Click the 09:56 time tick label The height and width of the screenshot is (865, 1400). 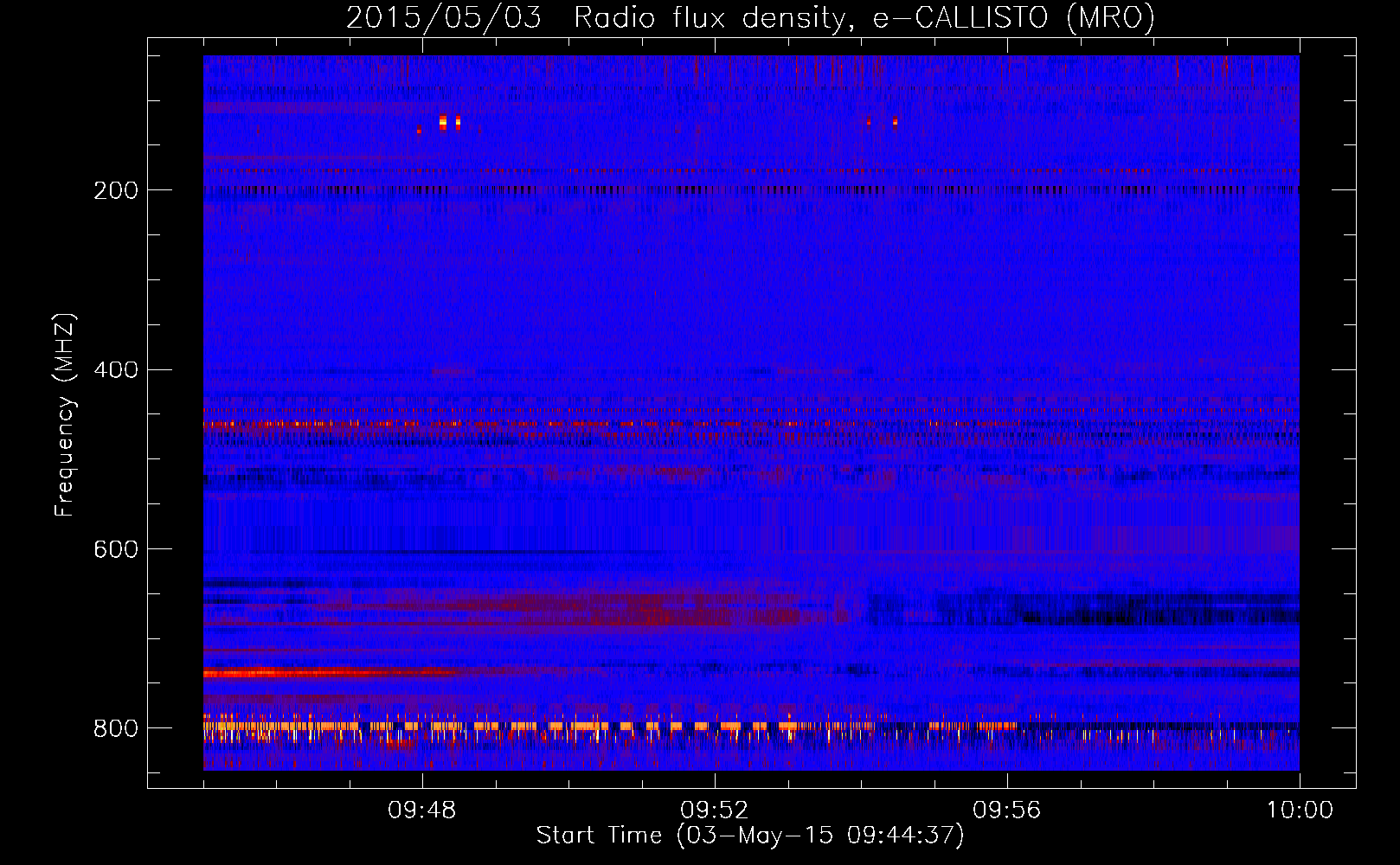pos(1007,811)
